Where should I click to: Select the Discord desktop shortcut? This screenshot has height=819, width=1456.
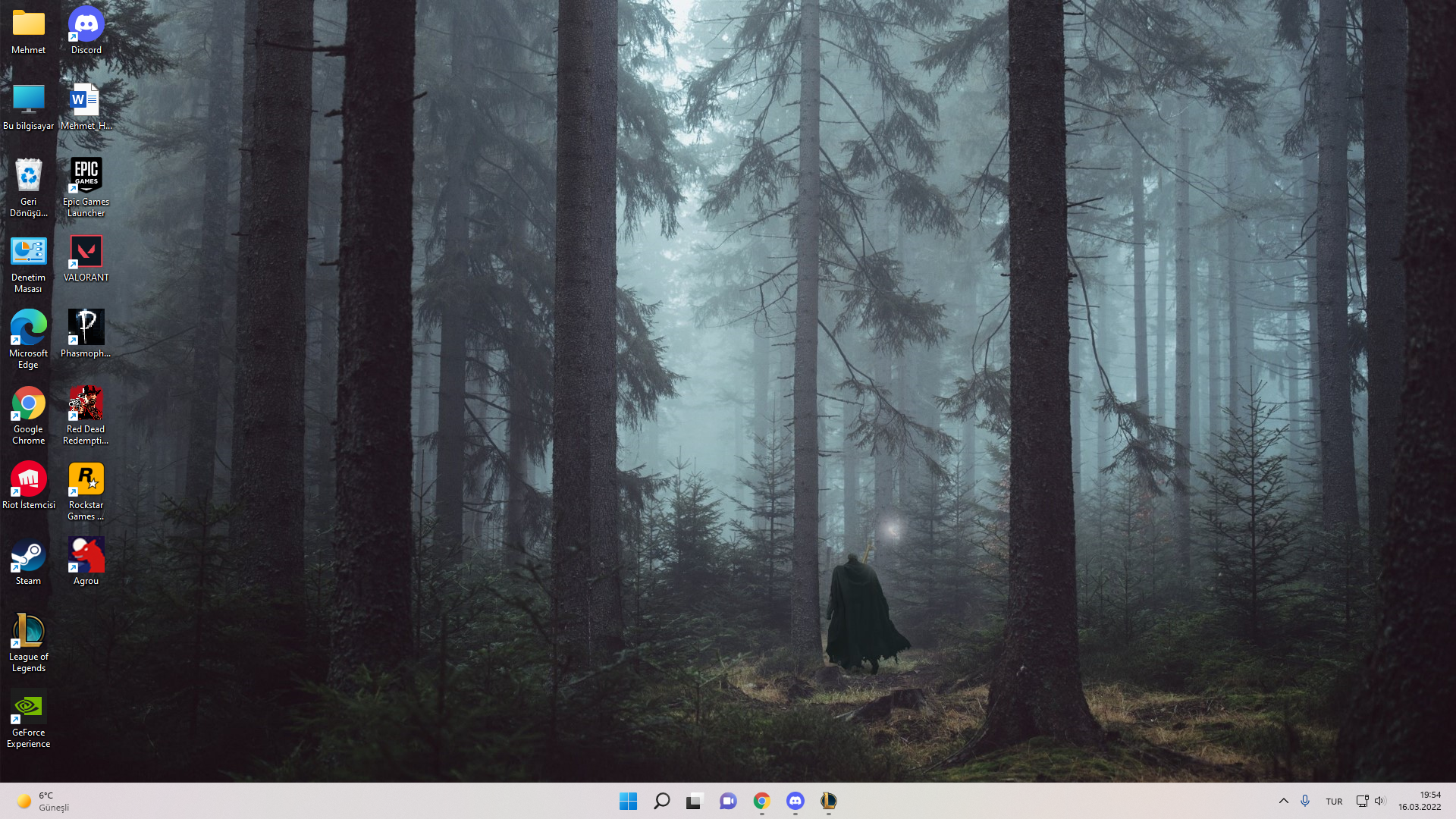(86, 32)
